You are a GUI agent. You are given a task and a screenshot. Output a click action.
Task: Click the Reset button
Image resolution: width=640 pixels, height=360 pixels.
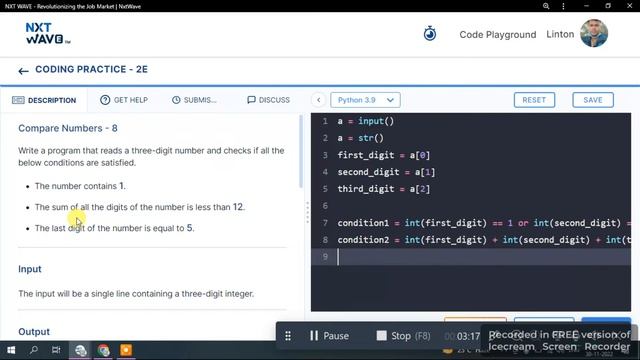pyautogui.click(x=534, y=100)
